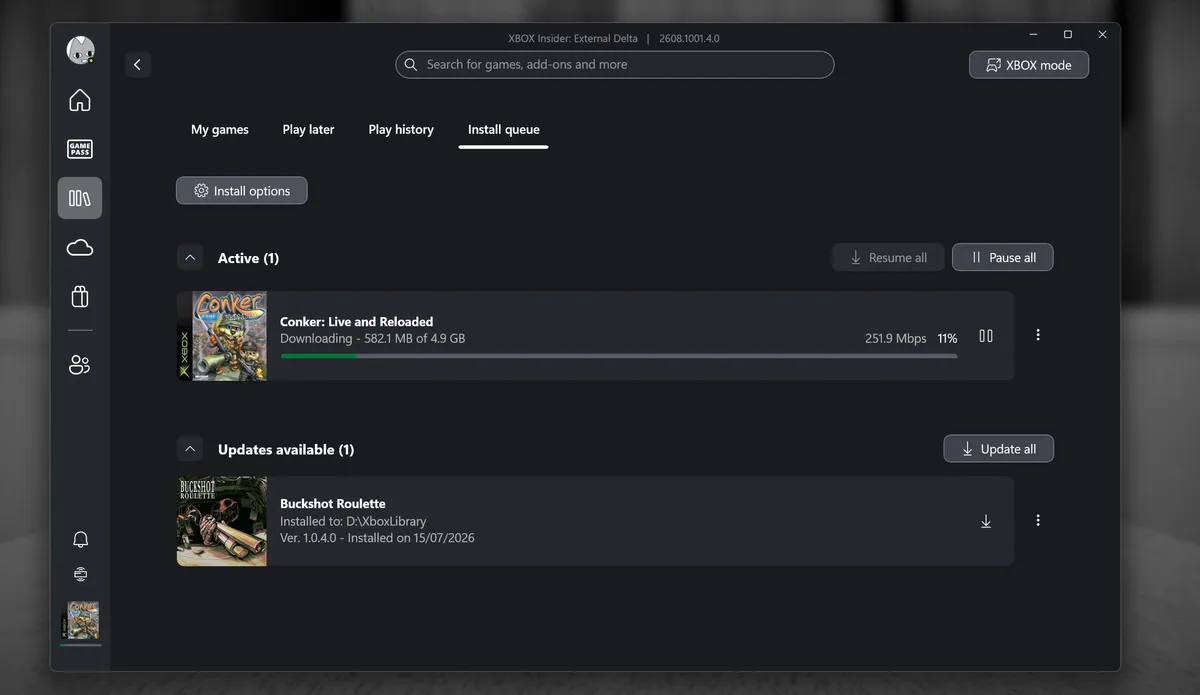Click the "251.9 Mbps" download speed
Image resolution: width=1200 pixels, height=695 pixels.
pyautogui.click(x=896, y=339)
